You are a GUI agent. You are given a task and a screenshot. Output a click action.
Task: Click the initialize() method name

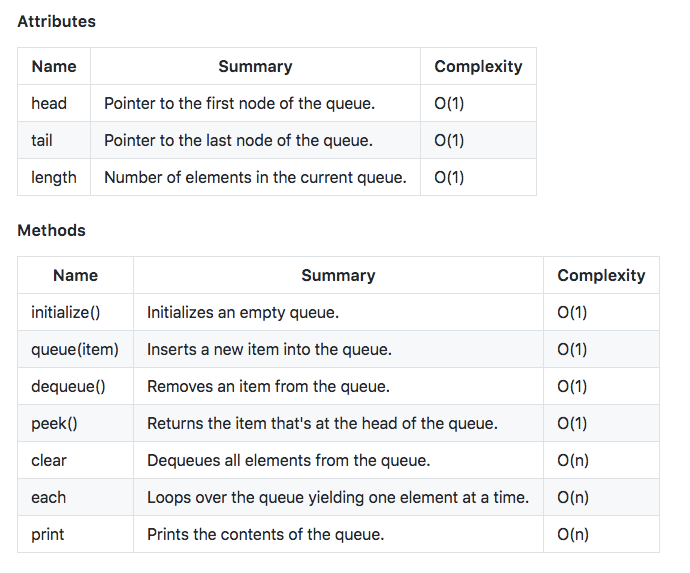(66, 312)
